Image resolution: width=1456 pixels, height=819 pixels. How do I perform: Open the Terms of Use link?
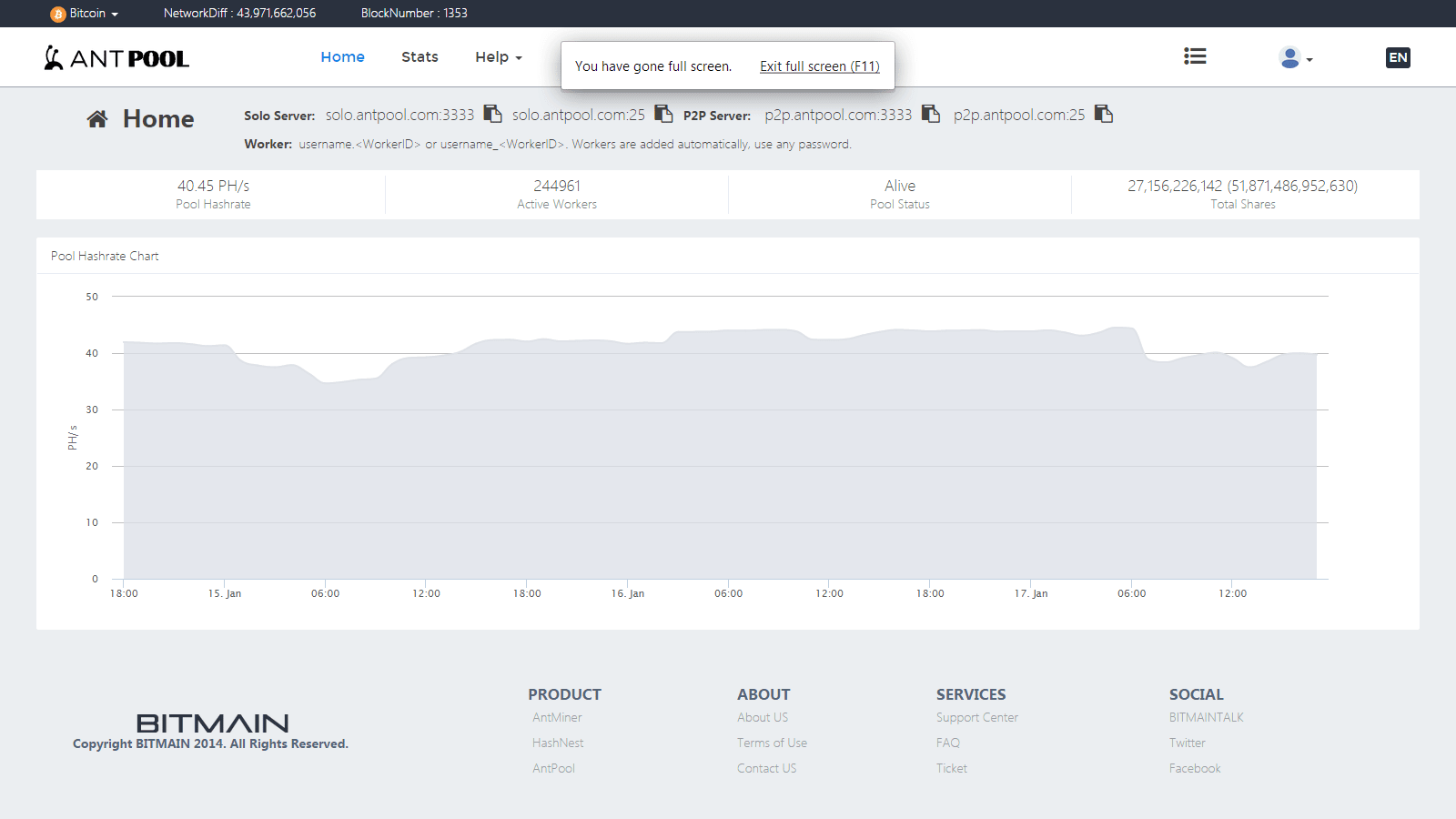pyautogui.click(x=772, y=743)
